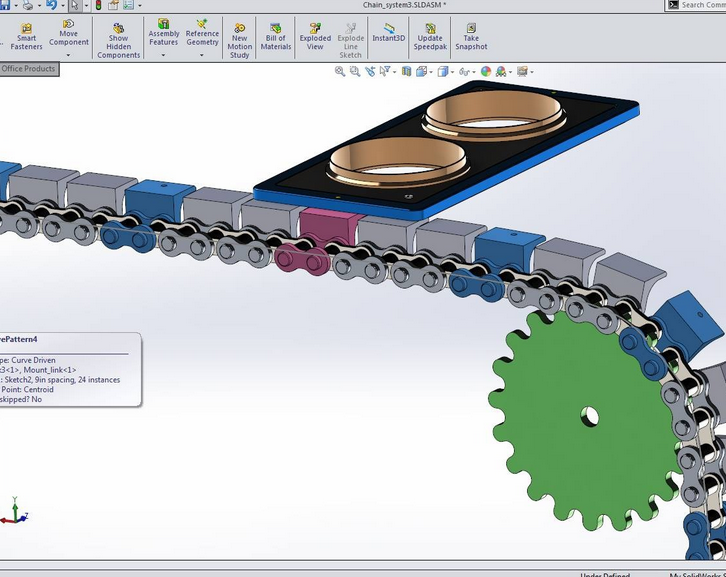Image resolution: width=726 pixels, height=577 pixels.
Task: Take Snapshot of the assembly
Action: (471, 36)
